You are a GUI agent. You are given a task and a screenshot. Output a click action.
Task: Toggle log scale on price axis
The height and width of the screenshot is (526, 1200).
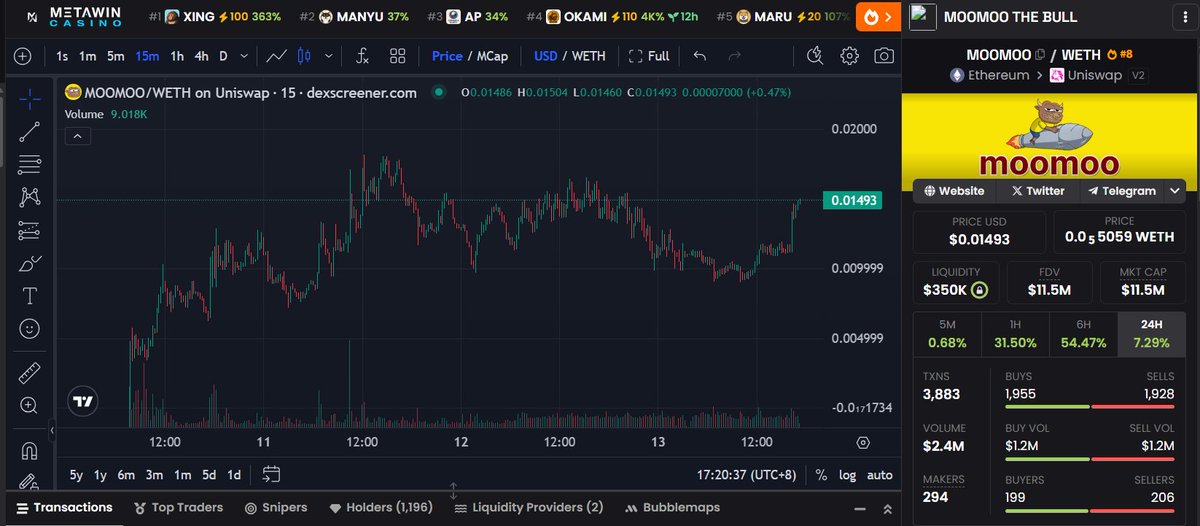pyautogui.click(x=847, y=475)
